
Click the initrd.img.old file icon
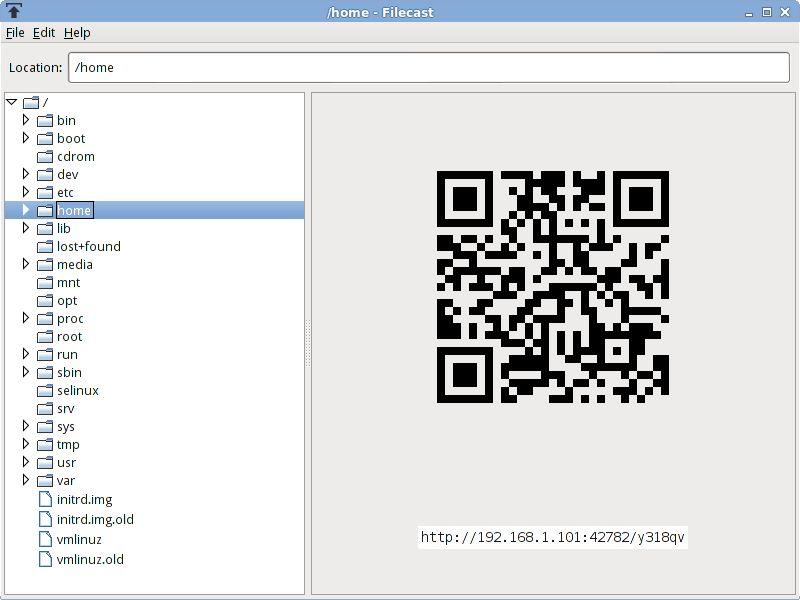pos(45,519)
